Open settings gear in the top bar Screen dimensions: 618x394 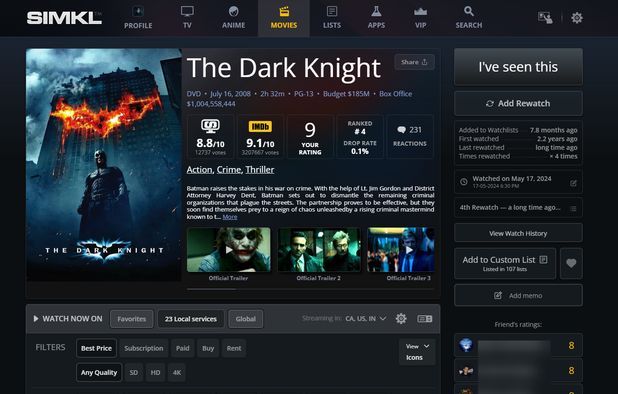(577, 18)
